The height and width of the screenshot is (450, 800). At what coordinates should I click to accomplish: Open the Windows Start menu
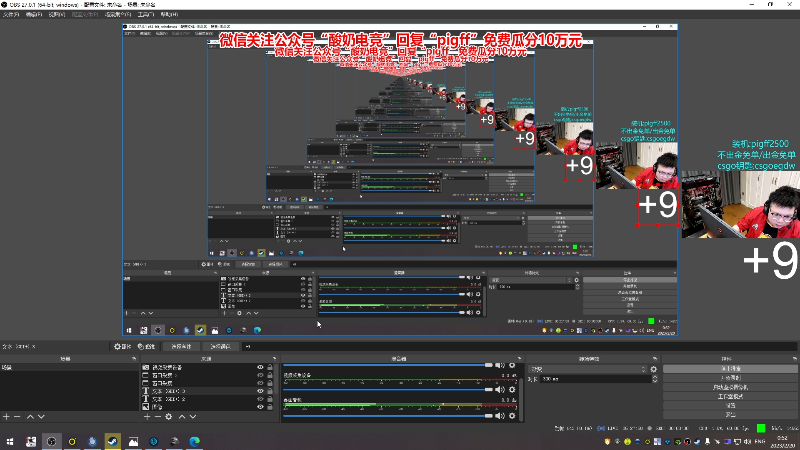tap(10, 441)
